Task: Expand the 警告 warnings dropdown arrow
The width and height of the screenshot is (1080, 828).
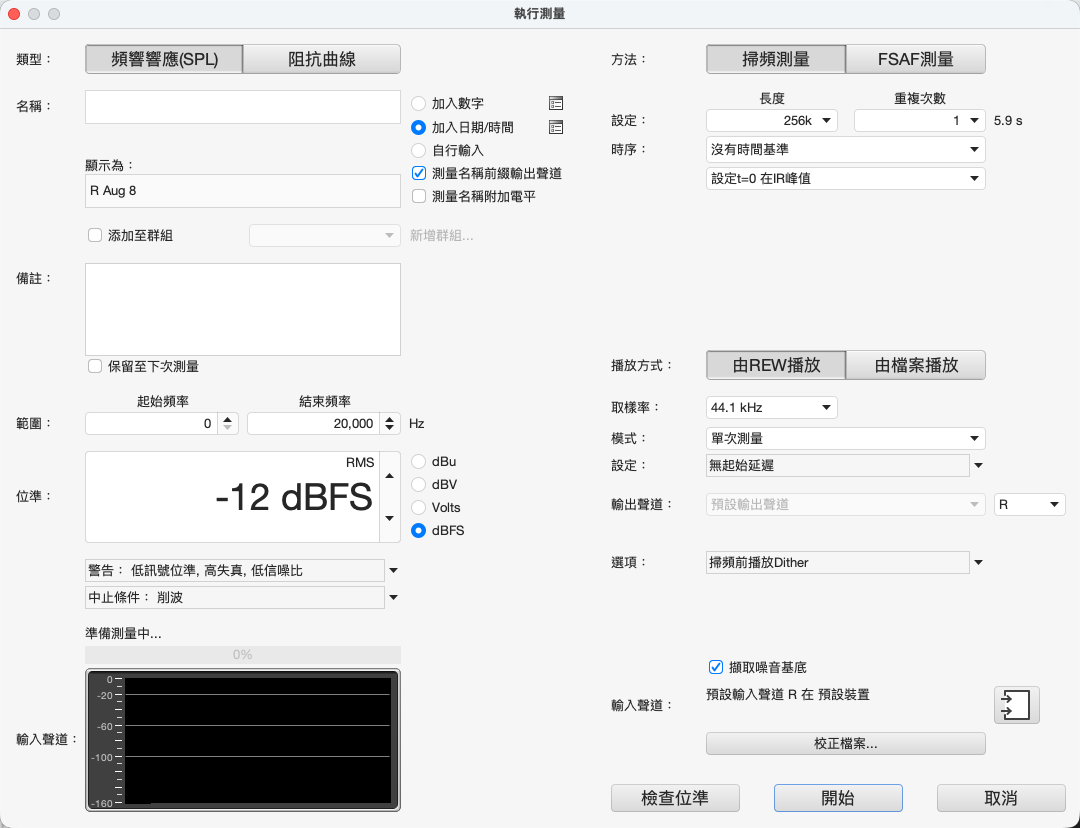Action: click(x=393, y=570)
